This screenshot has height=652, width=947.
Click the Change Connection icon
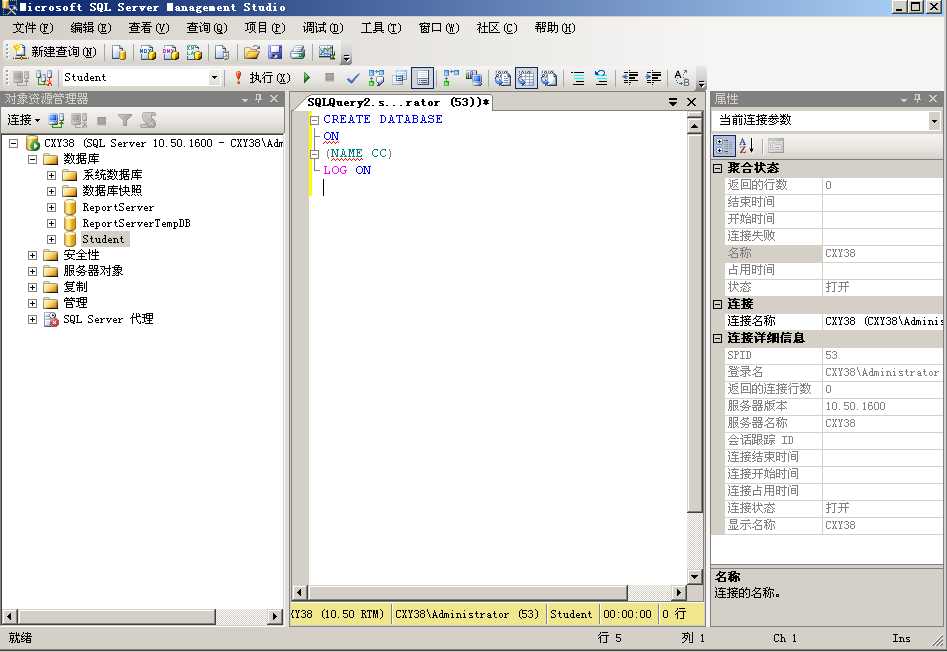tap(44, 77)
